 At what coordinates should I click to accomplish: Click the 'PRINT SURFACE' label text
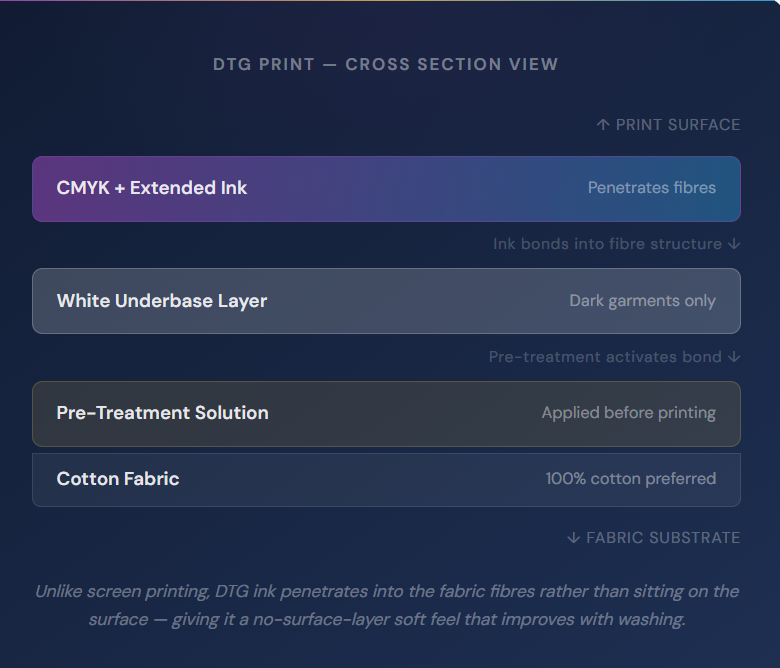[x=678, y=125]
